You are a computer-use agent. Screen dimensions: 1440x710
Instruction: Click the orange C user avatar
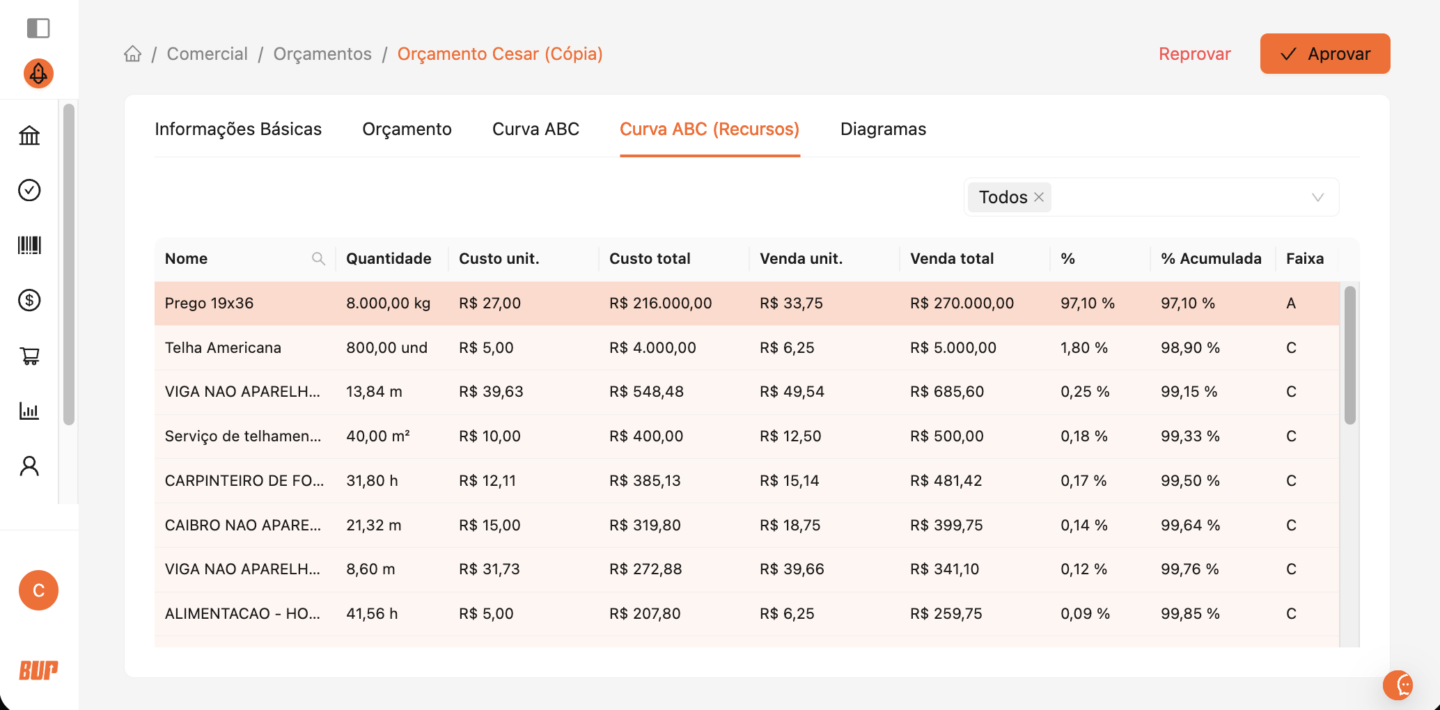(x=38, y=591)
